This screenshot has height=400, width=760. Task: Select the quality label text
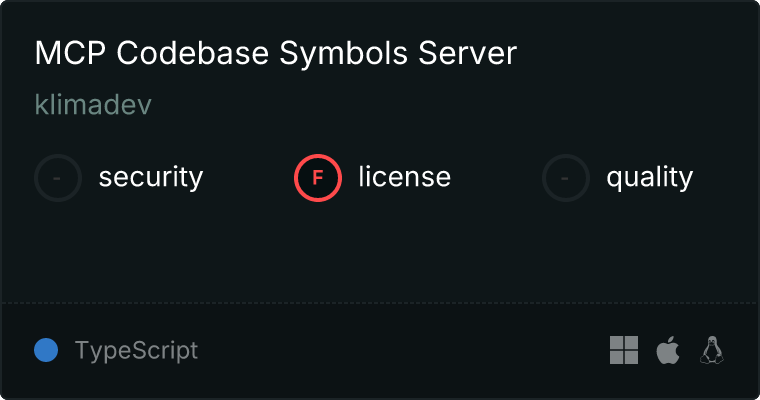coord(649,178)
